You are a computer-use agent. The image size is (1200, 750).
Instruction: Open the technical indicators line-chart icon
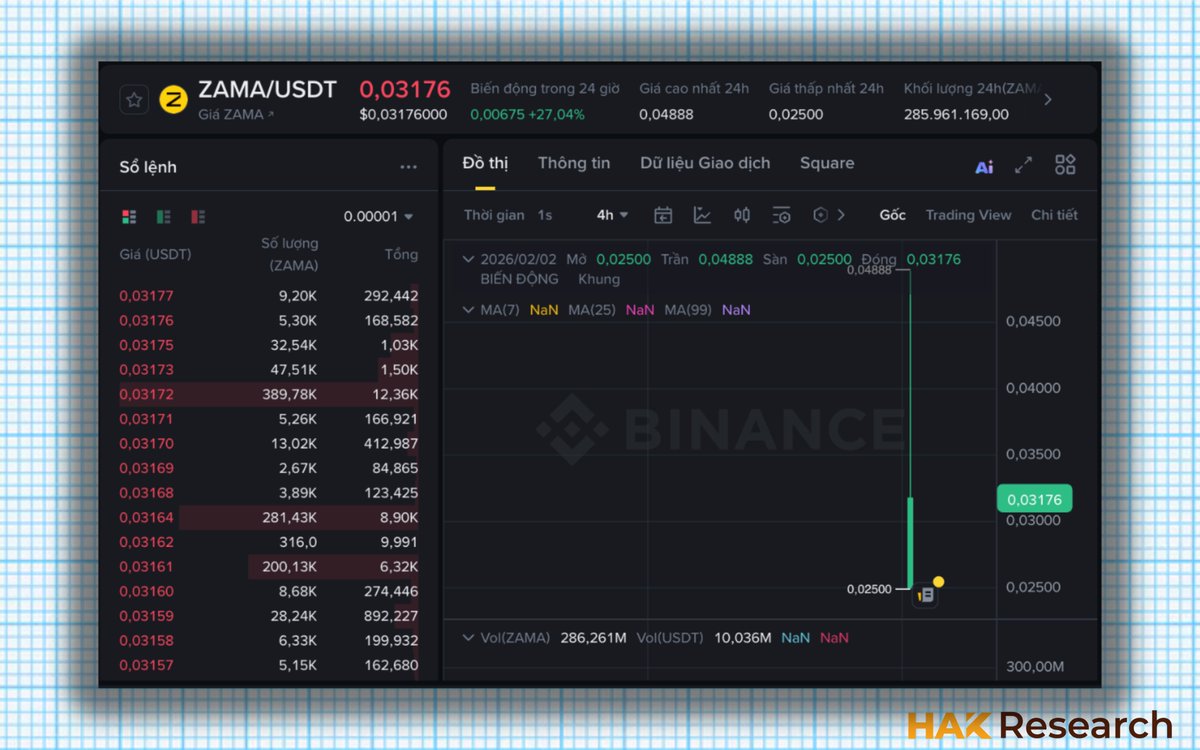point(703,215)
